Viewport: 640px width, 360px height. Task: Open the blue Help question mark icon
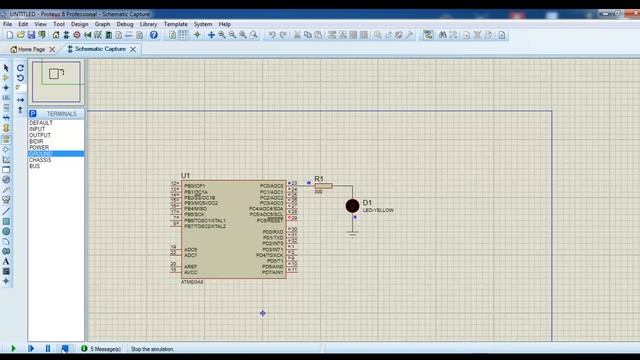[153, 35]
